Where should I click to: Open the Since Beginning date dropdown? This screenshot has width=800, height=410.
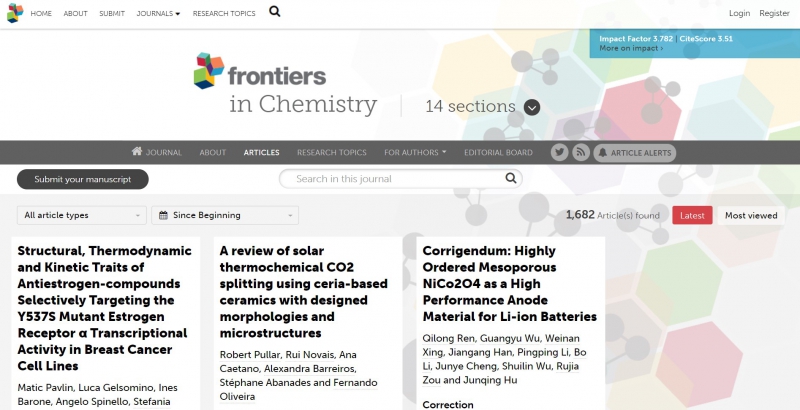(x=225, y=215)
